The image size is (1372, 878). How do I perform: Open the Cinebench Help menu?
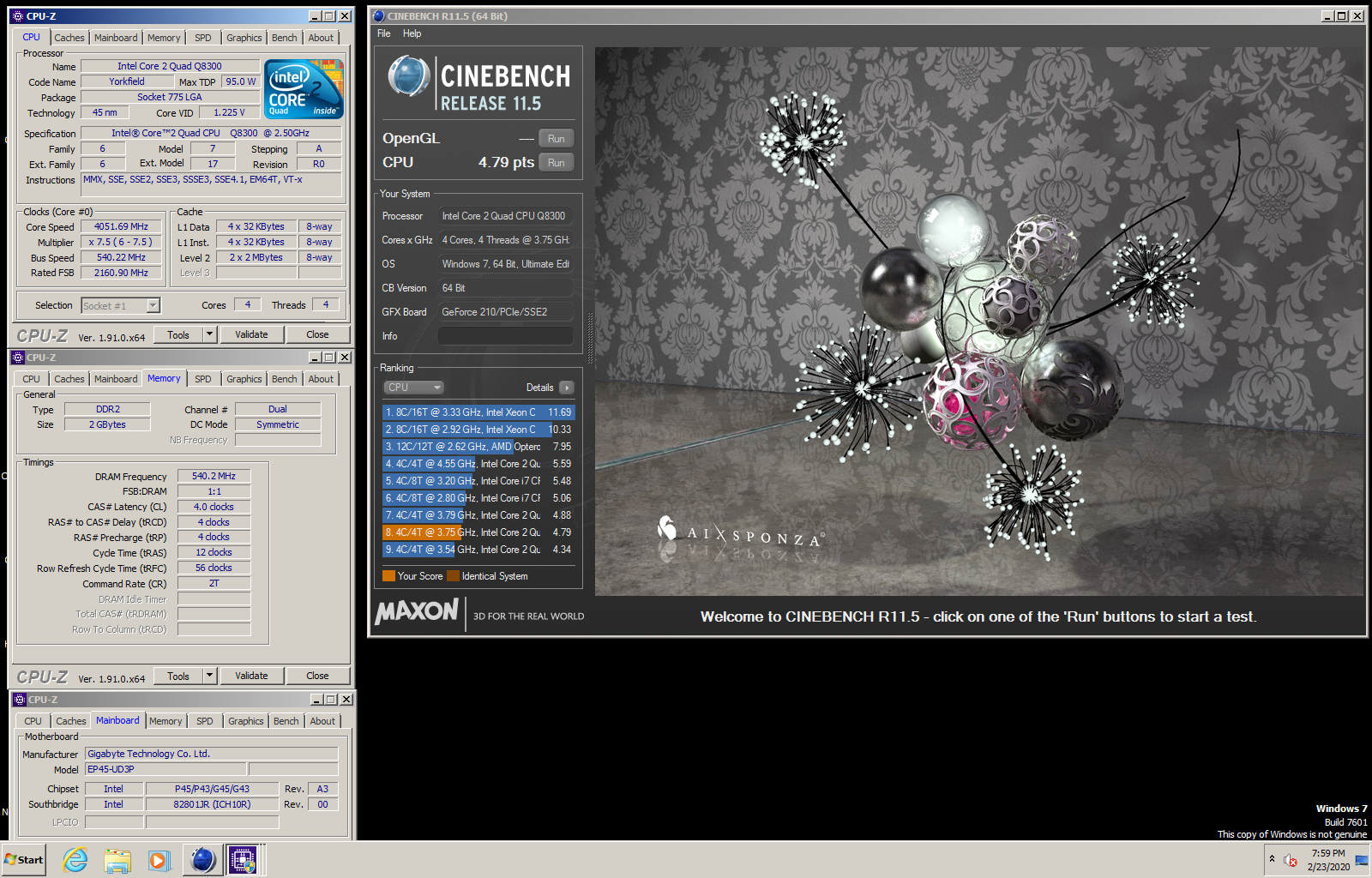pos(412,33)
